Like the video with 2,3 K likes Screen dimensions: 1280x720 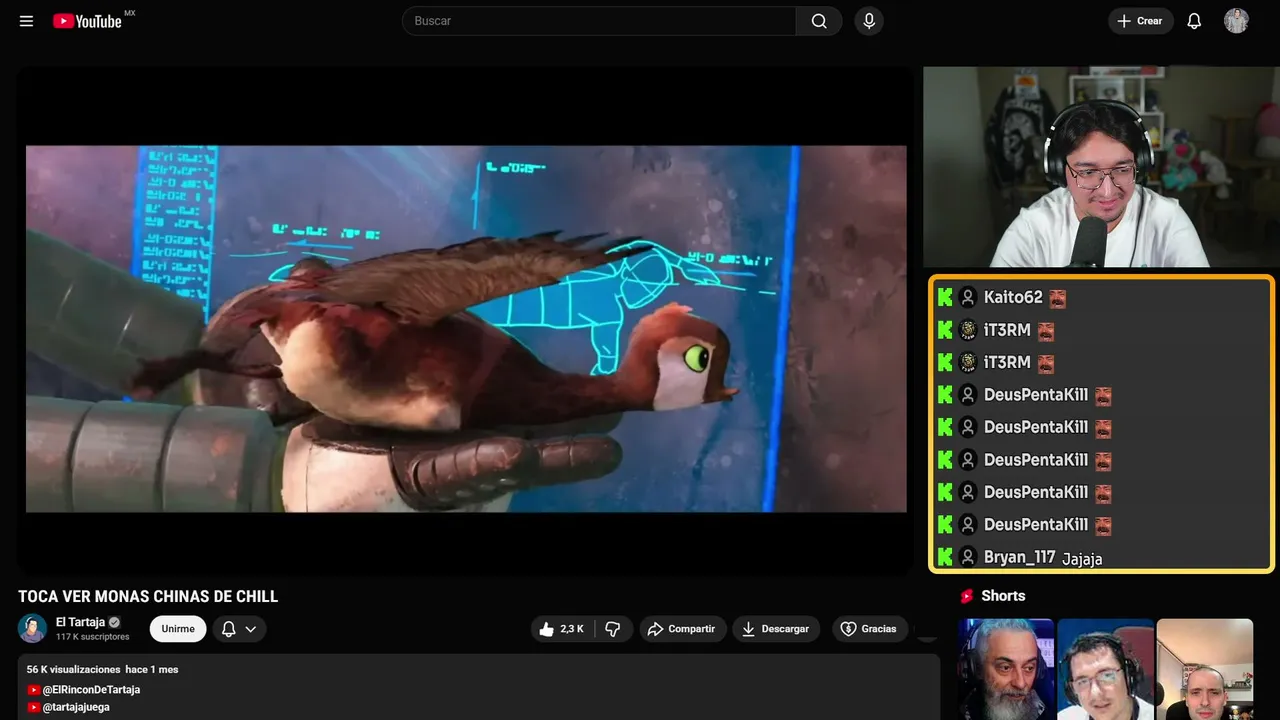coord(562,629)
